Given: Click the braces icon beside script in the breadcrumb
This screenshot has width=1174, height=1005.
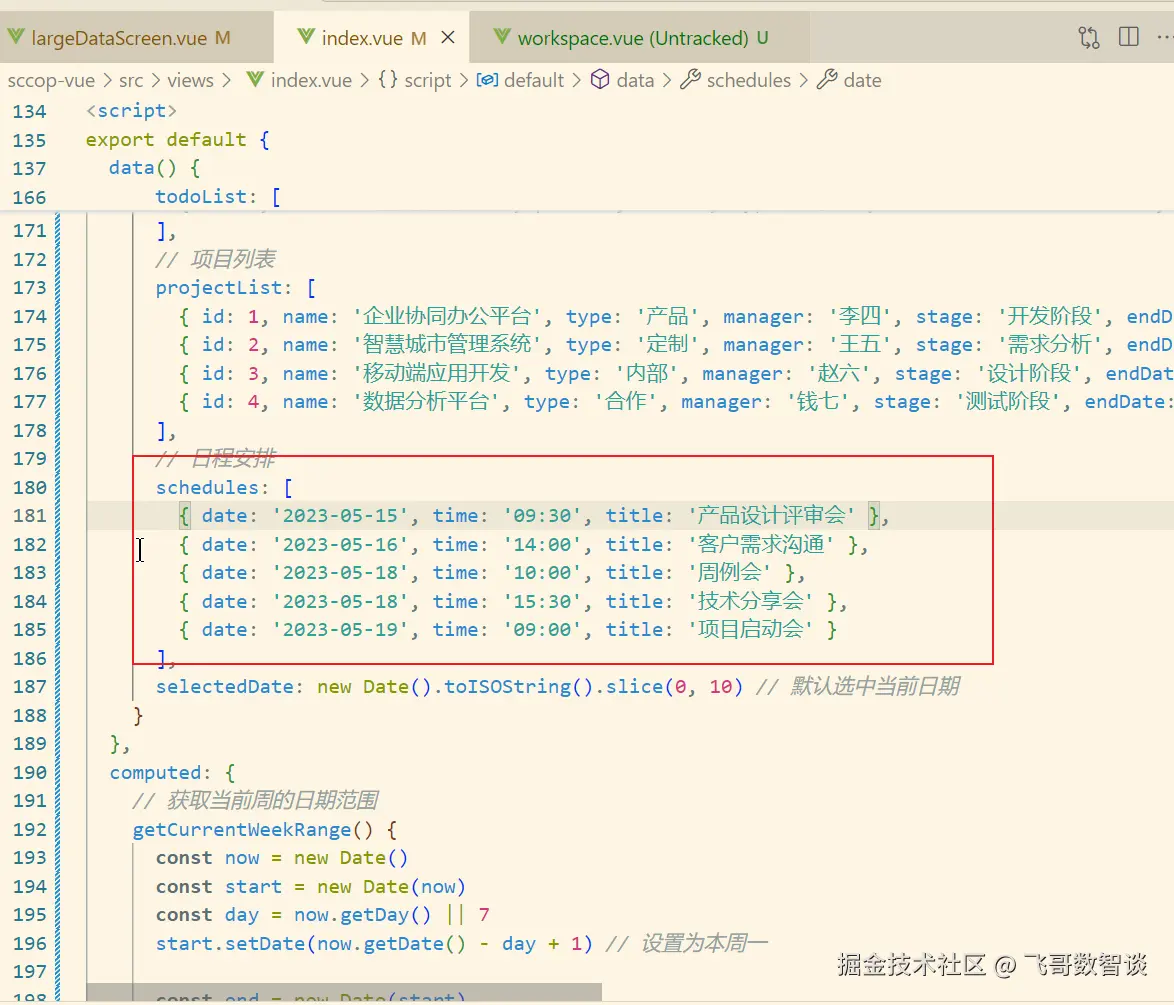Looking at the screenshot, I should coord(388,79).
